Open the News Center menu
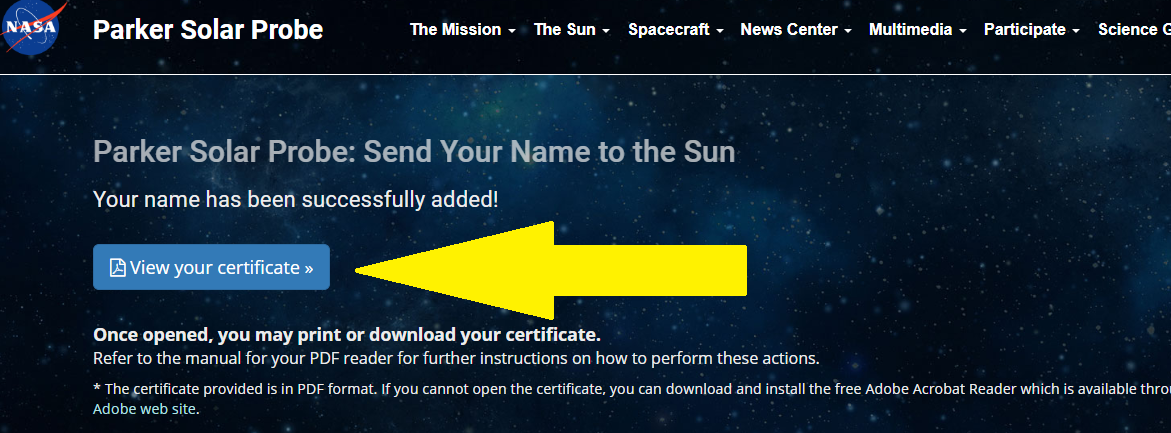Viewport: 1171px width, 433px height. 788,30
